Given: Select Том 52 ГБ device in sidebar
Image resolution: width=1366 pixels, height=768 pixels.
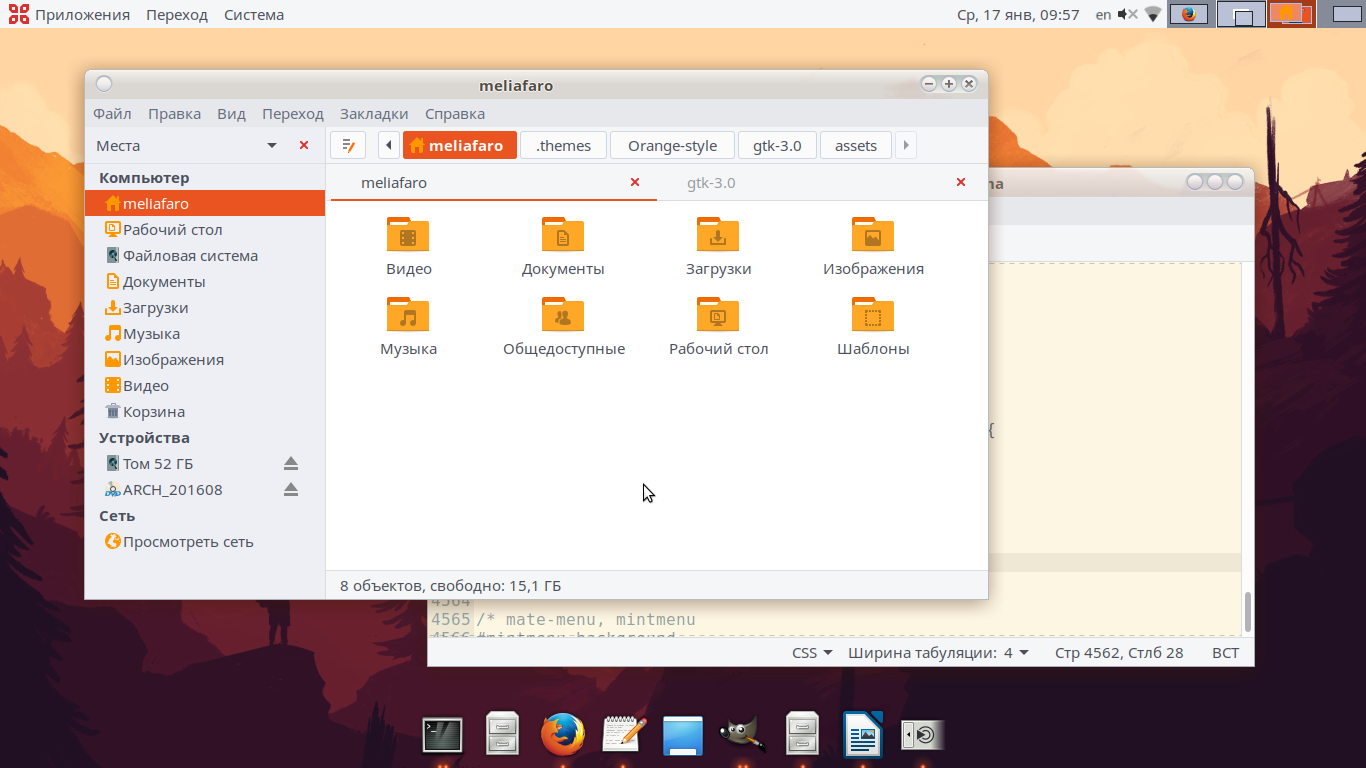Looking at the screenshot, I should (x=205, y=464).
